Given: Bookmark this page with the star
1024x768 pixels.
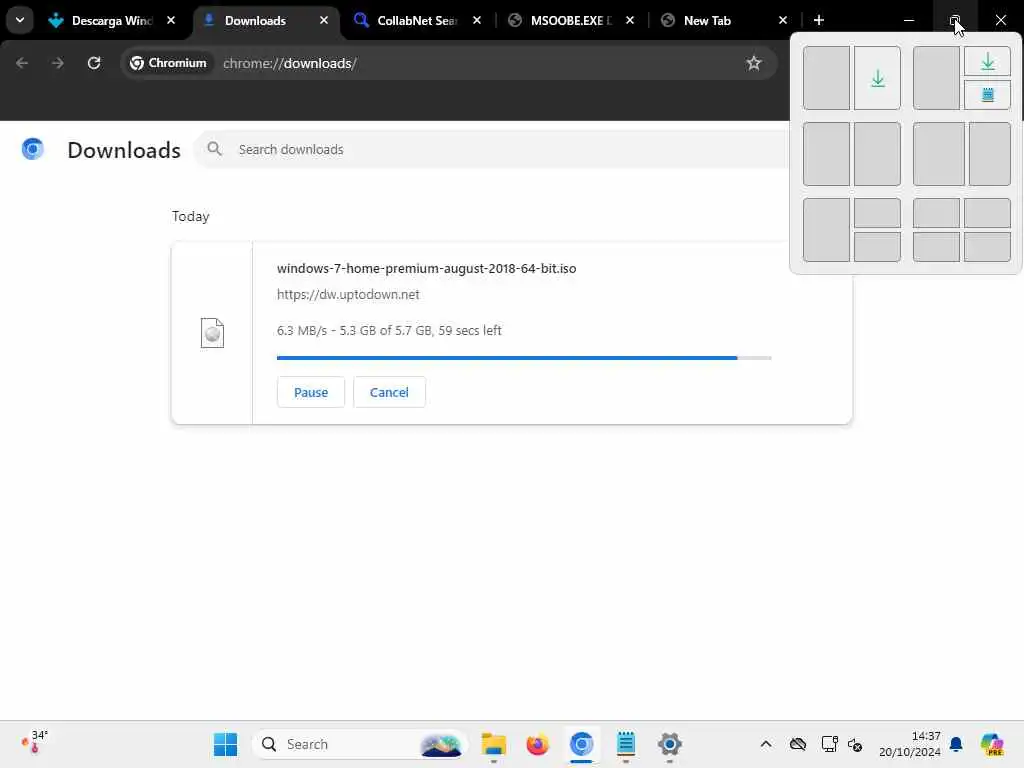Looking at the screenshot, I should (x=754, y=63).
